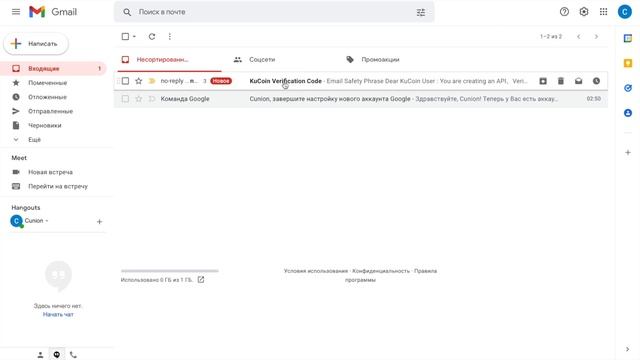The image size is (640, 360).
Task: Open Contacts in side panel
Action: [x=628, y=113]
